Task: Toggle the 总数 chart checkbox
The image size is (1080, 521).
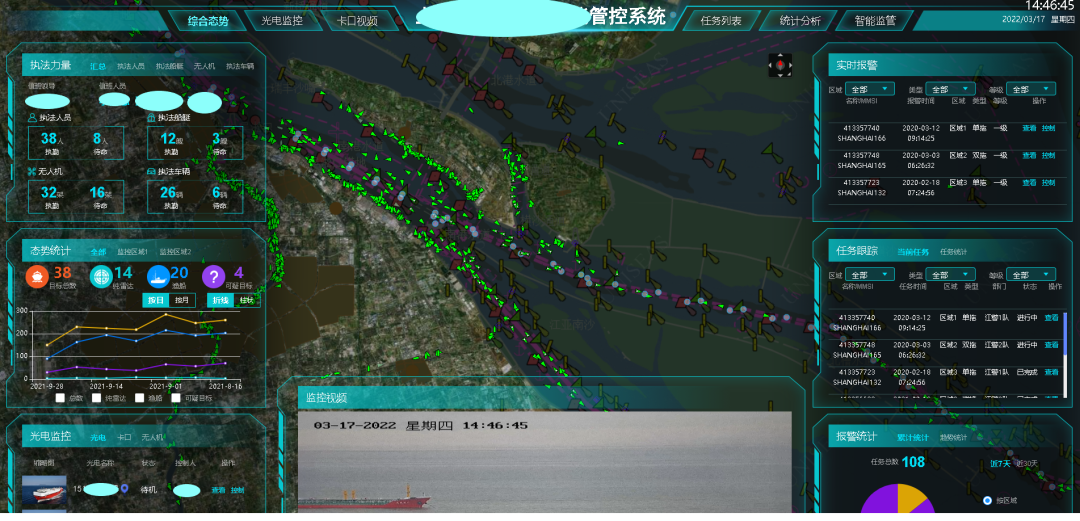Action: coord(60,398)
